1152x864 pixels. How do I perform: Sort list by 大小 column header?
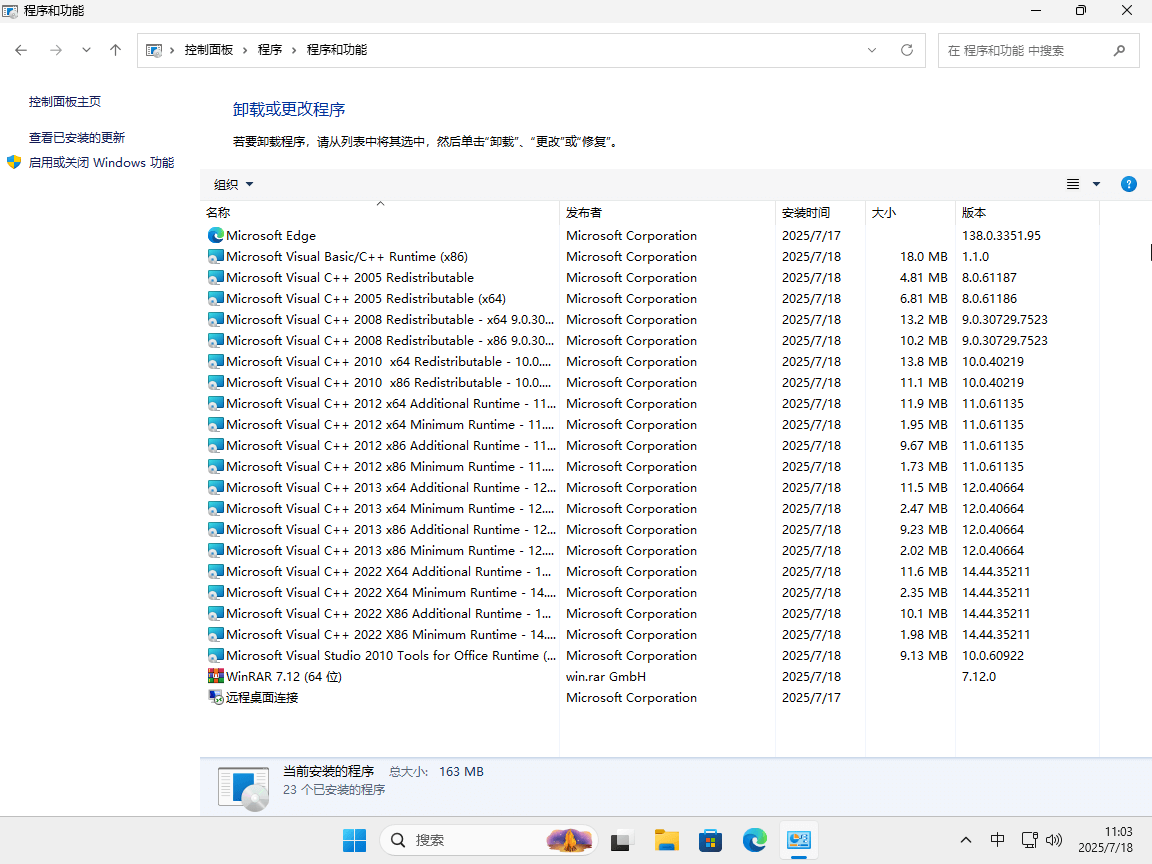tap(884, 213)
